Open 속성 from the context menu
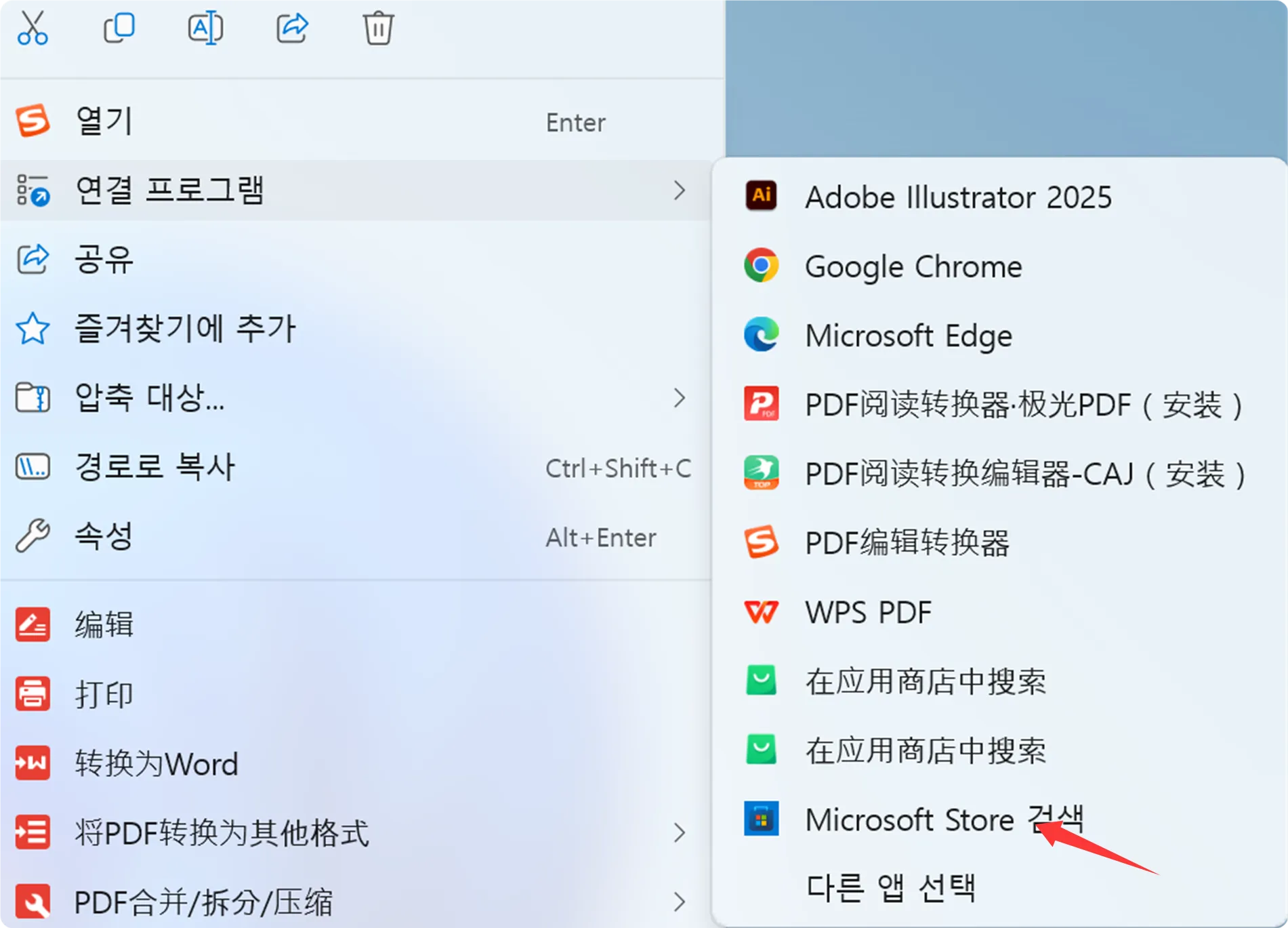Image resolution: width=1288 pixels, height=928 pixels. pos(356,537)
